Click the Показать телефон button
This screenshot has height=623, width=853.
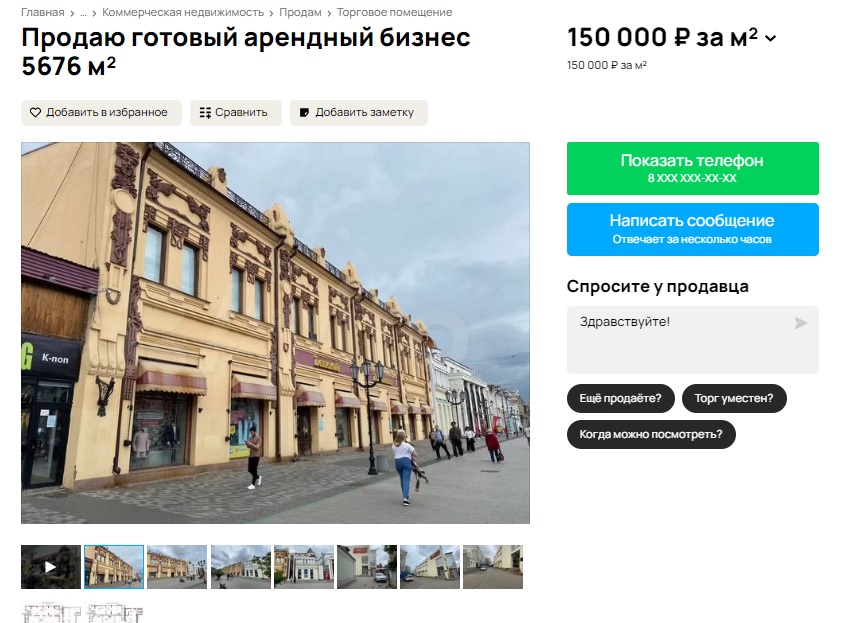(692, 168)
